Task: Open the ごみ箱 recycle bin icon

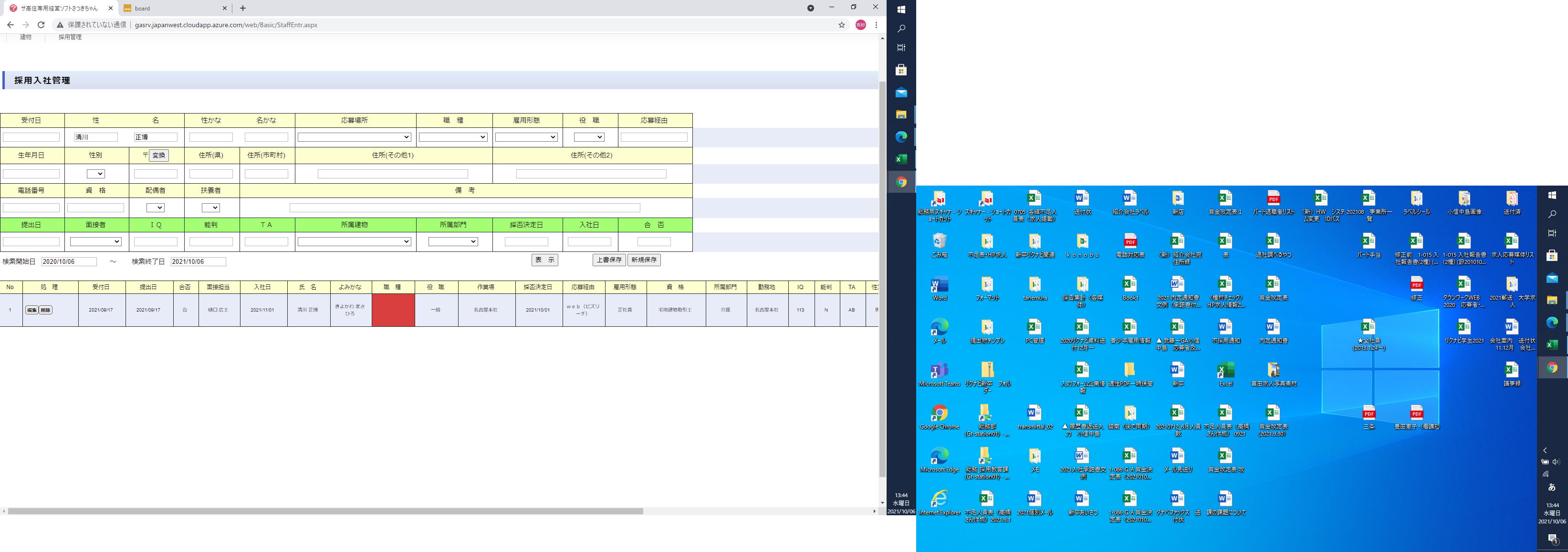Action: 939,241
